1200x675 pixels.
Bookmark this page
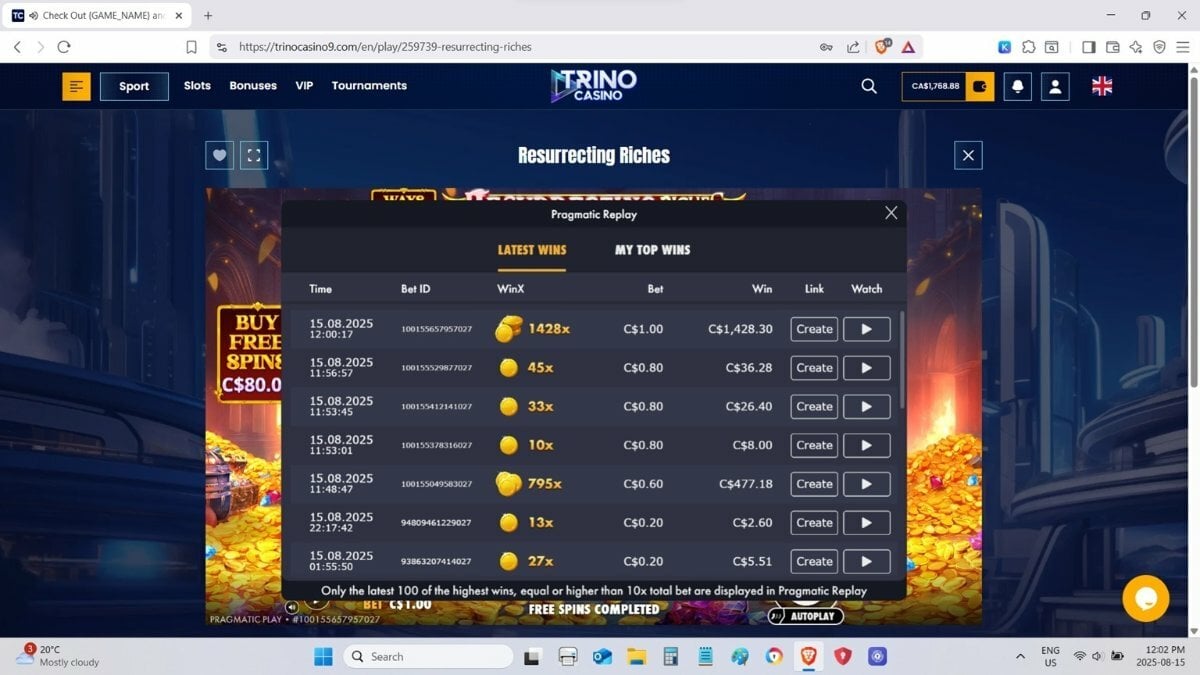(x=191, y=47)
